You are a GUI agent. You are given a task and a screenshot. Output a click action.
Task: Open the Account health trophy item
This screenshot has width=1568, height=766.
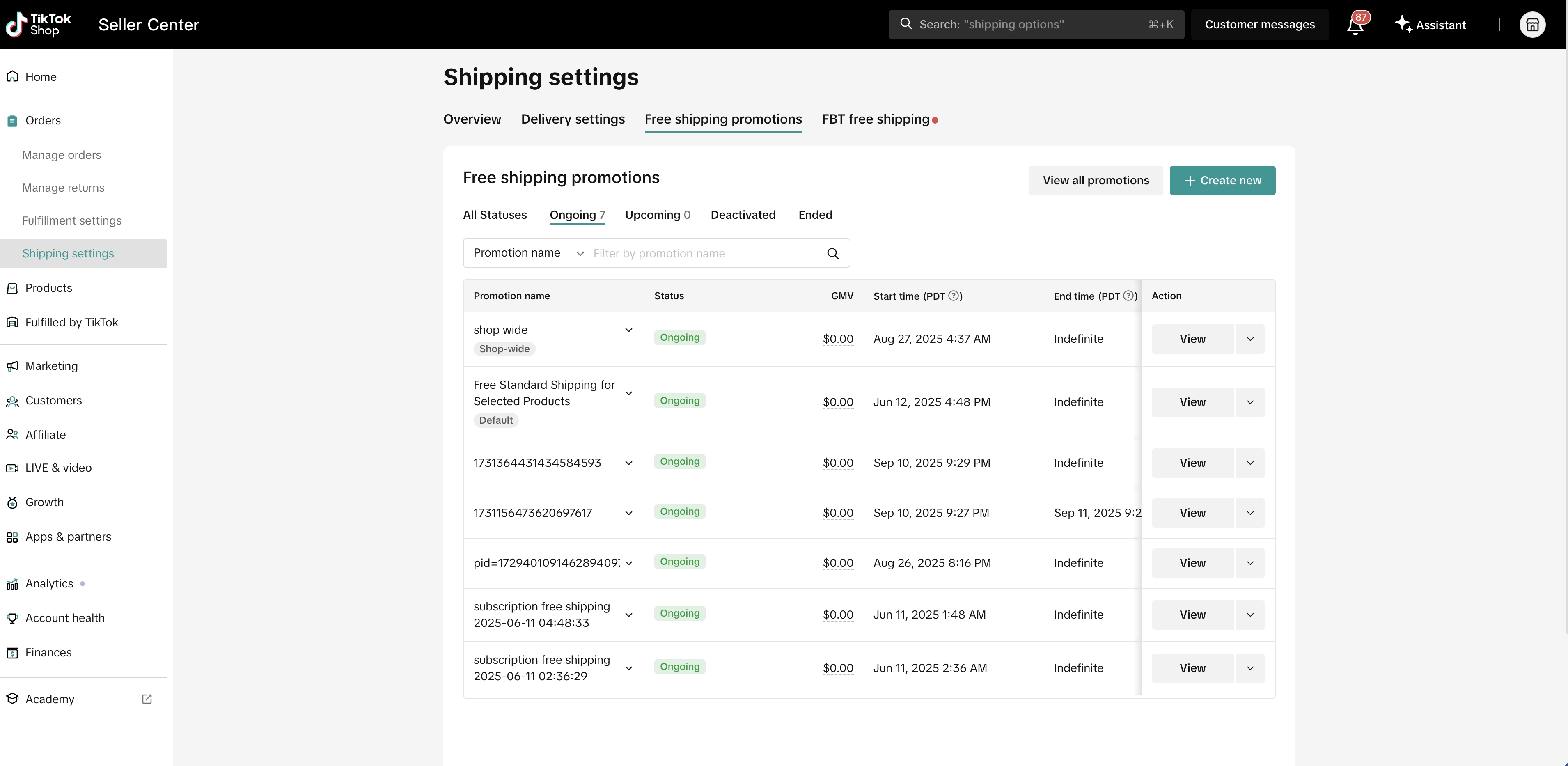[64, 618]
